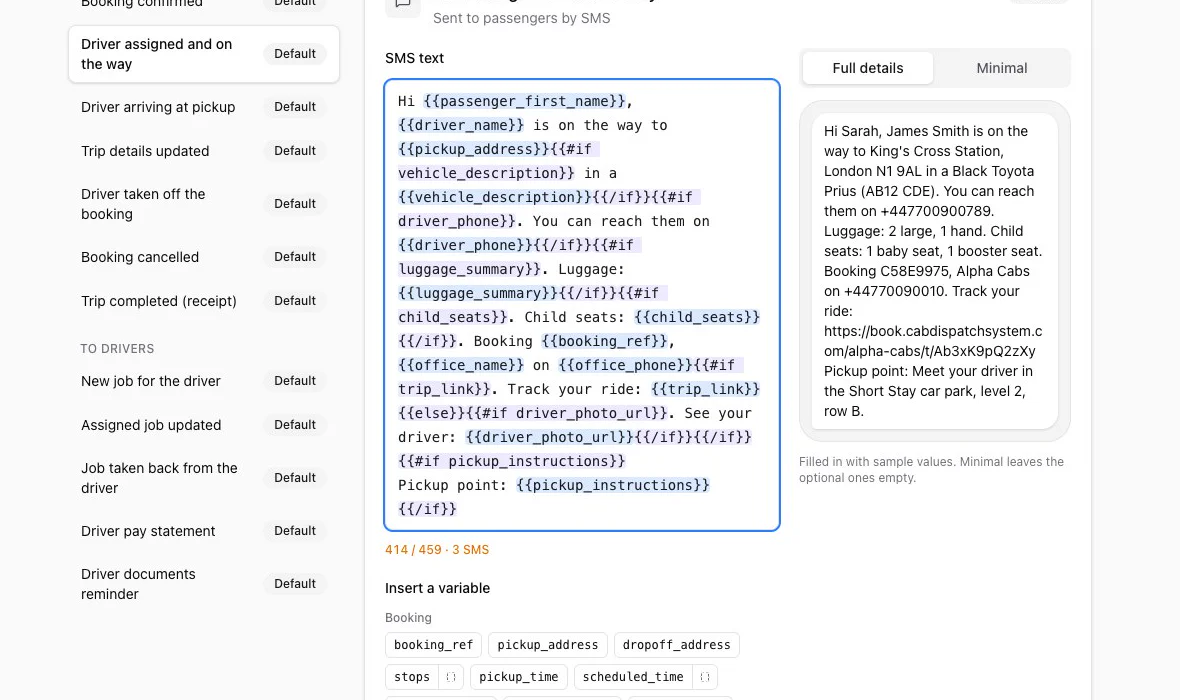Open 'Driver pay statement' template

[x=204, y=531]
